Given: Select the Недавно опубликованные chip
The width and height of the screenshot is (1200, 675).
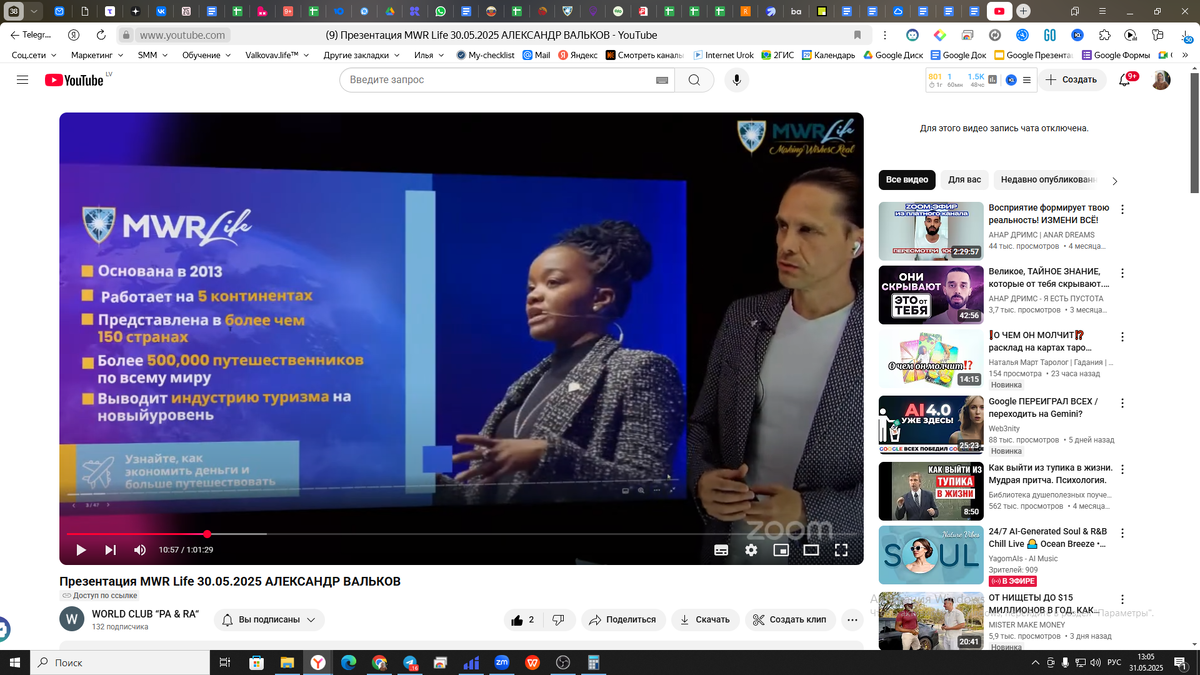Looking at the screenshot, I should pyautogui.click(x=1048, y=180).
